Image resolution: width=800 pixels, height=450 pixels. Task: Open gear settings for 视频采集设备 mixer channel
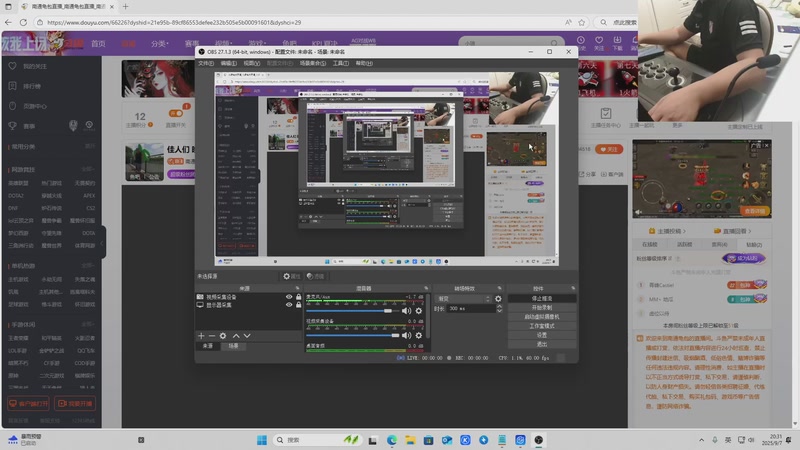(419, 335)
